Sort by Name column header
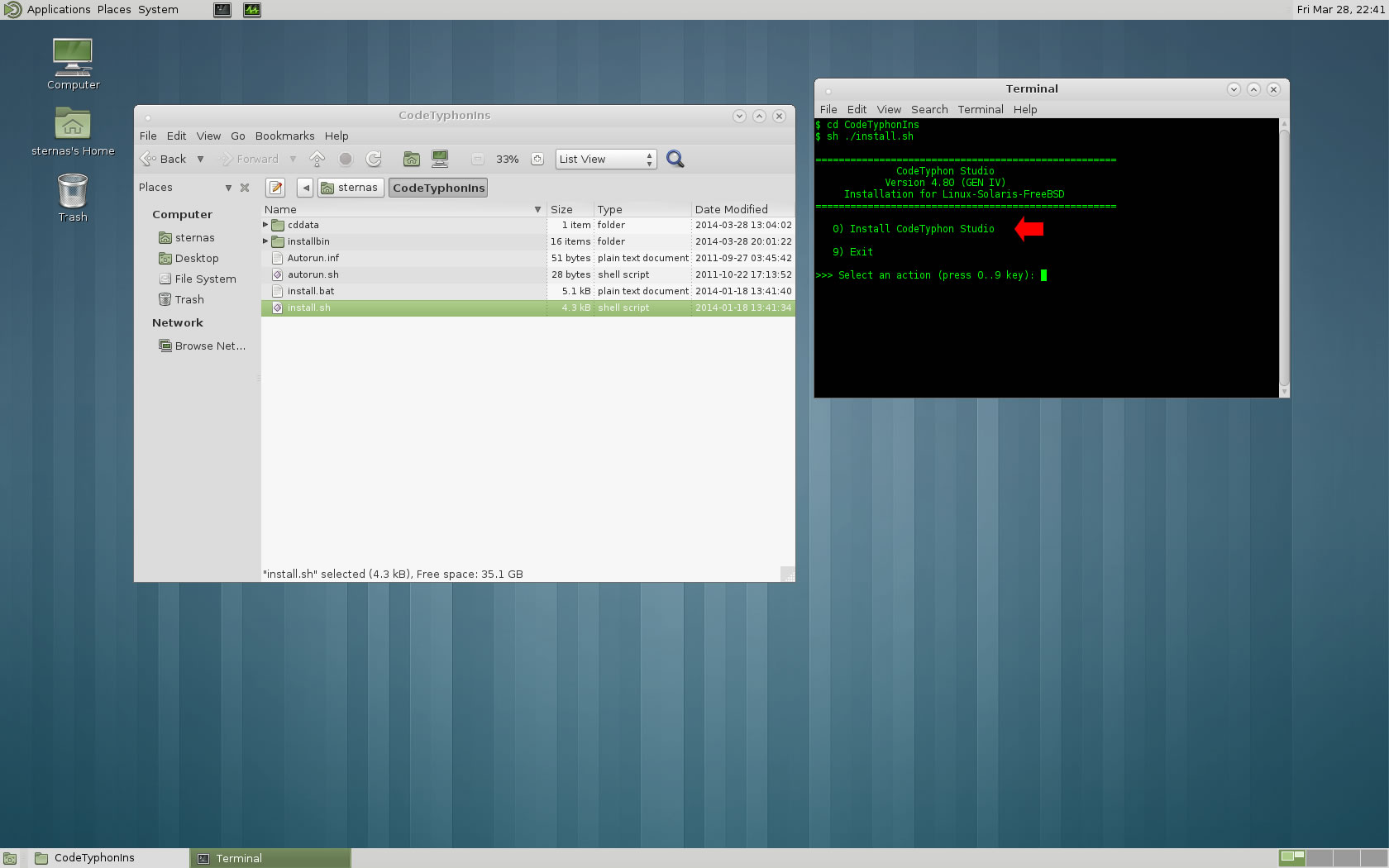This screenshot has width=1389, height=868. 403,209
